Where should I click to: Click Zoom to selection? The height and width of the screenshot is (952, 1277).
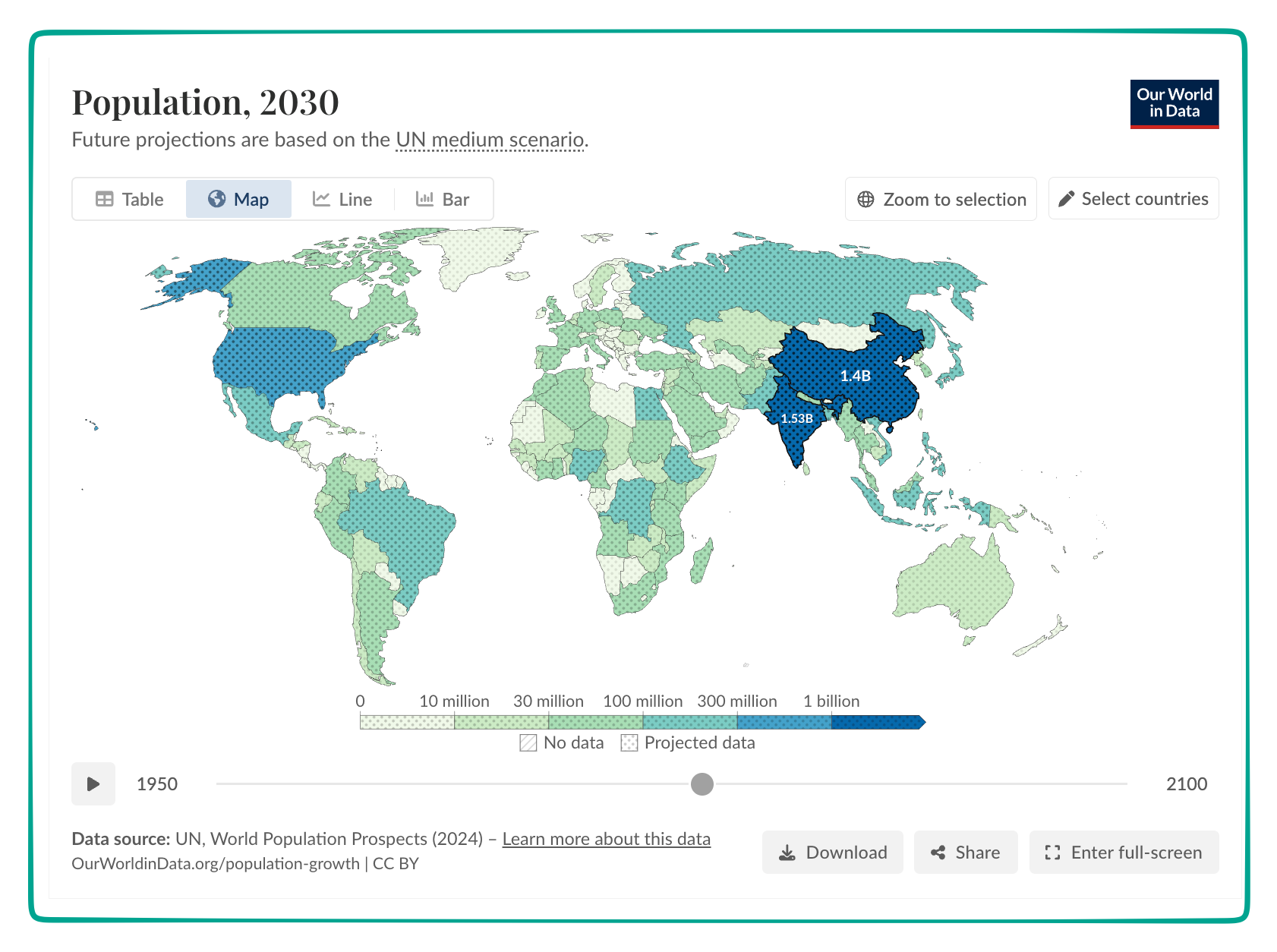tap(941, 199)
